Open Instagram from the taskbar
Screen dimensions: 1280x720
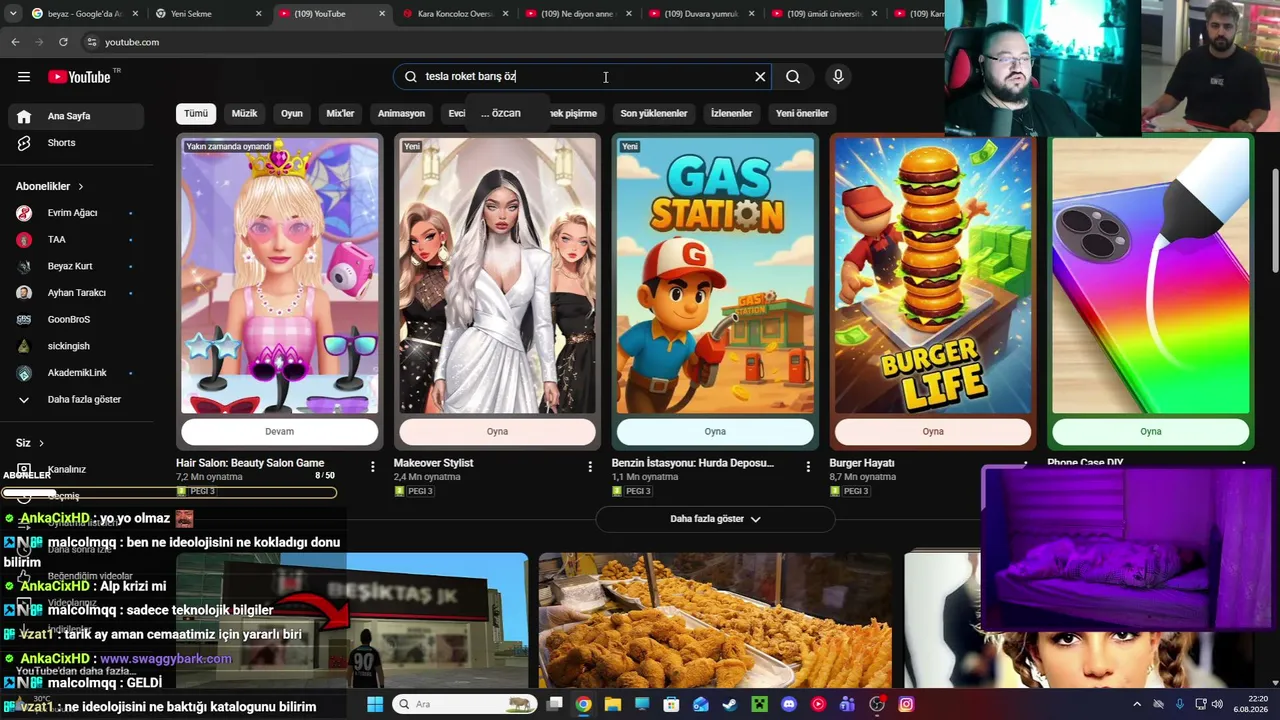pos(906,704)
